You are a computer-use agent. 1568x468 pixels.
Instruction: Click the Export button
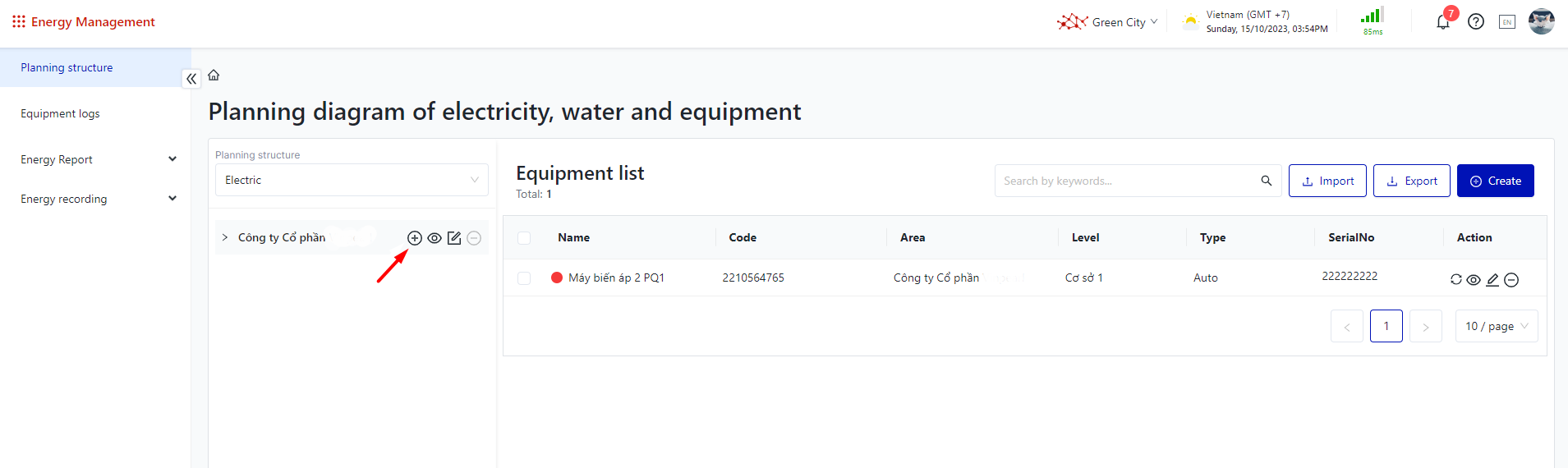(1411, 181)
